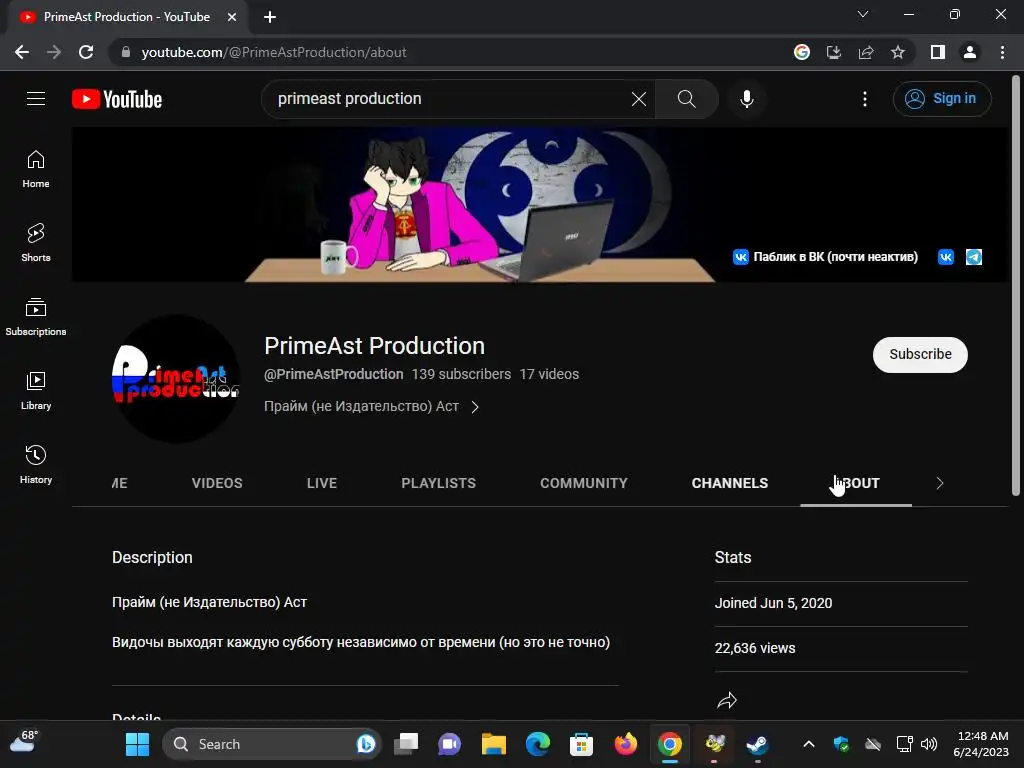Open Microsoft Edge from taskbar
This screenshot has width=1024, height=768.
537,744
